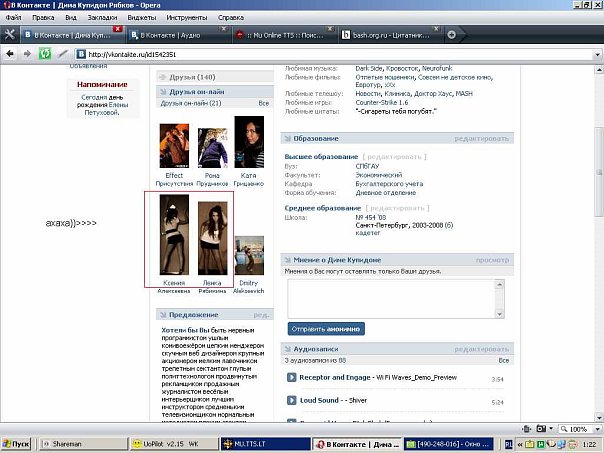Click Все next to Друзья он-лайн (21)
The width and height of the screenshot is (604, 453).
pyautogui.click(x=264, y=103)
